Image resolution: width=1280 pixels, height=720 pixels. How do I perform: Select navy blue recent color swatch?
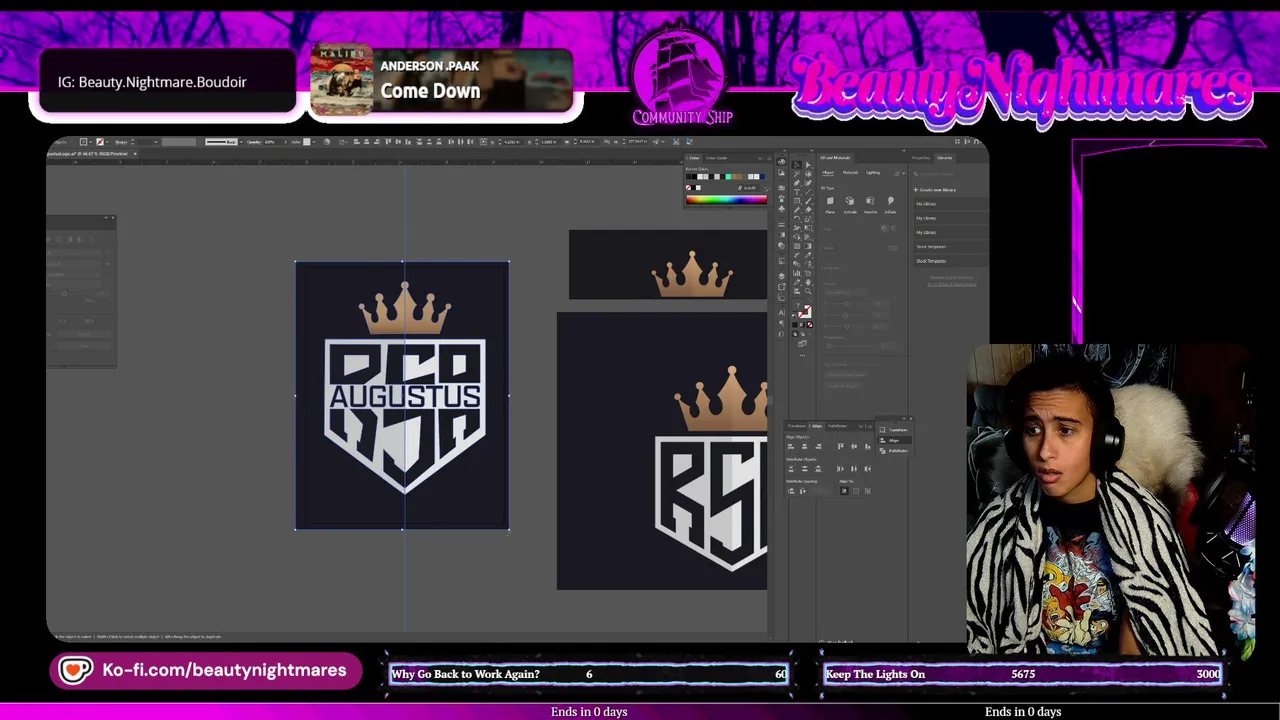[762, 177]
